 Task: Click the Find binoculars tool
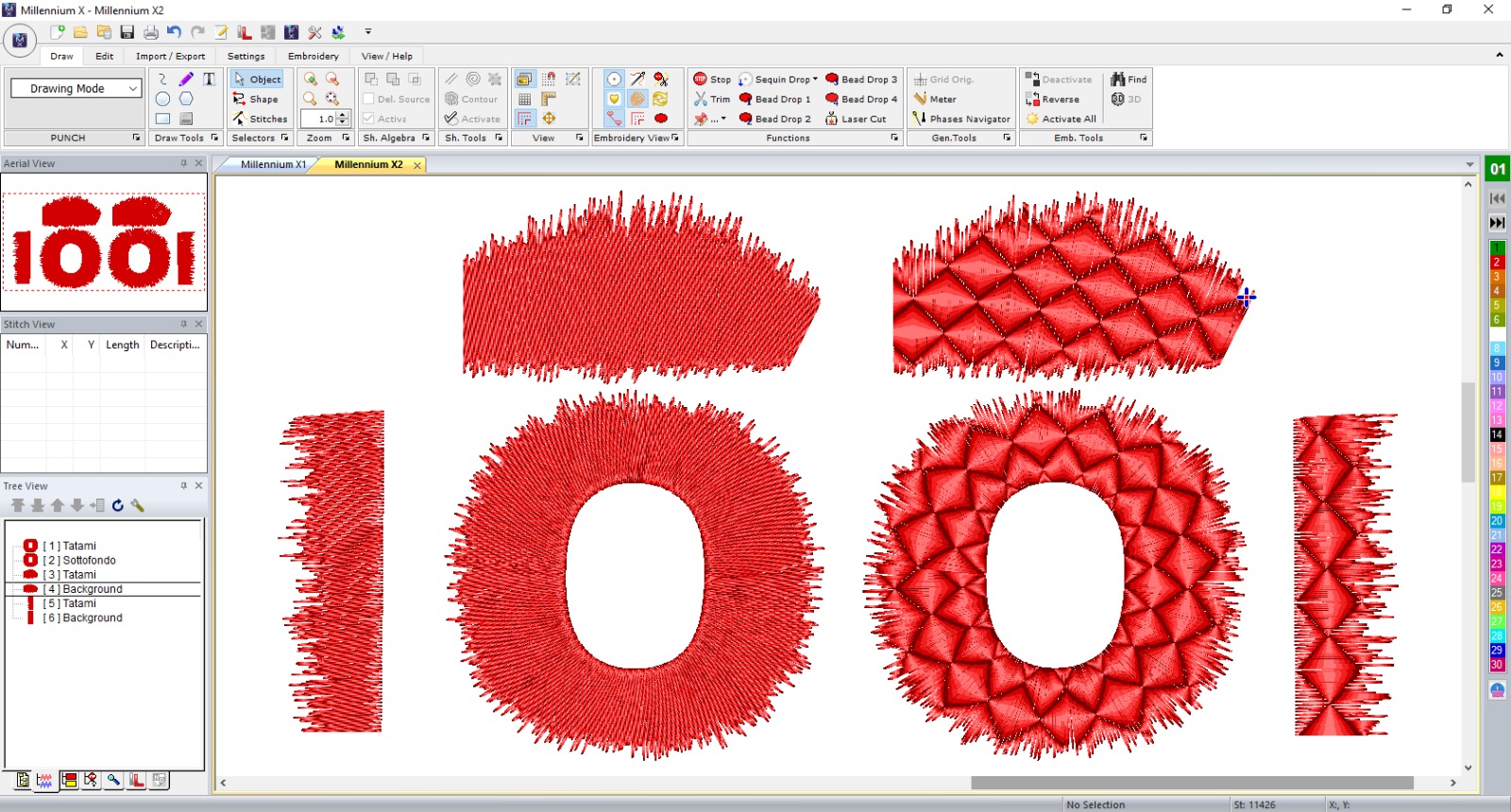[x=1129, y=79]
